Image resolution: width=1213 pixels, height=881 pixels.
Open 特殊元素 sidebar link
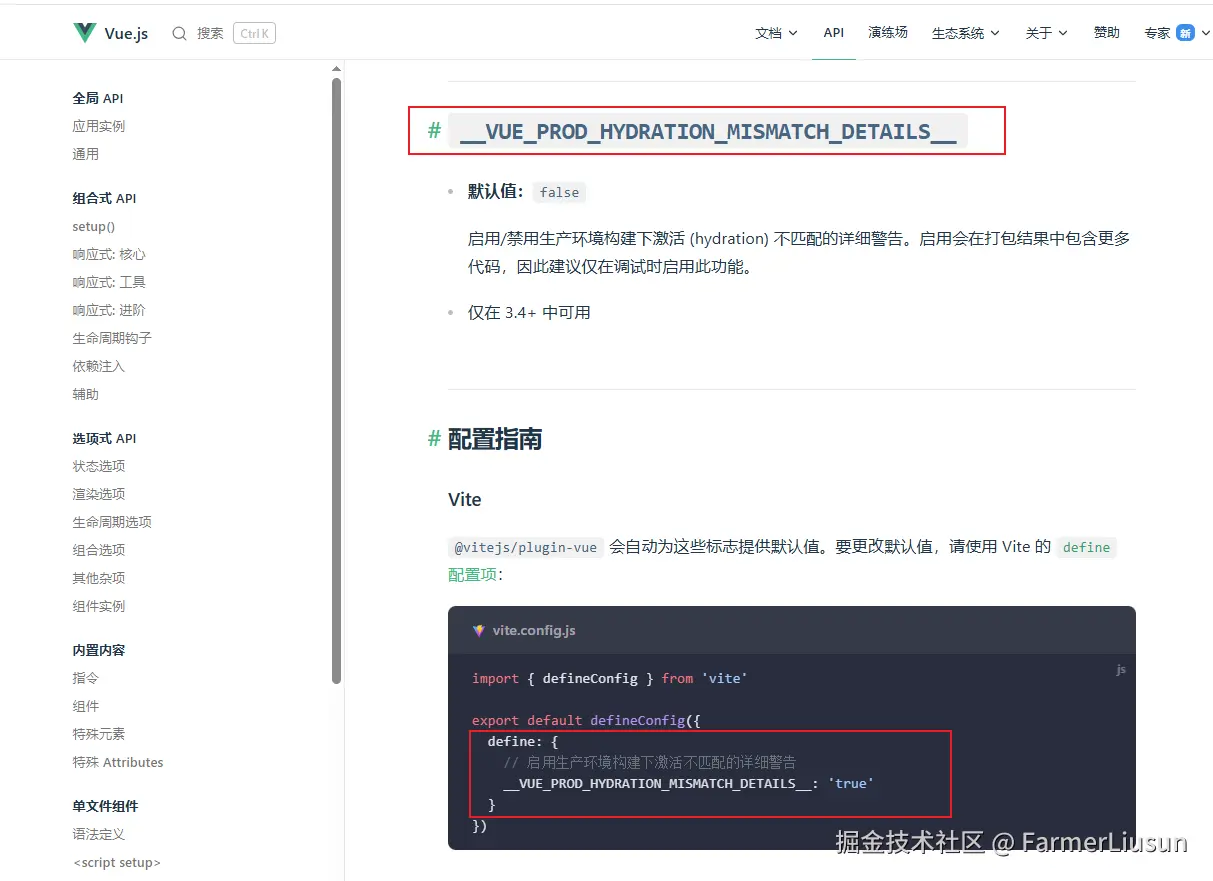pos(98,734)
